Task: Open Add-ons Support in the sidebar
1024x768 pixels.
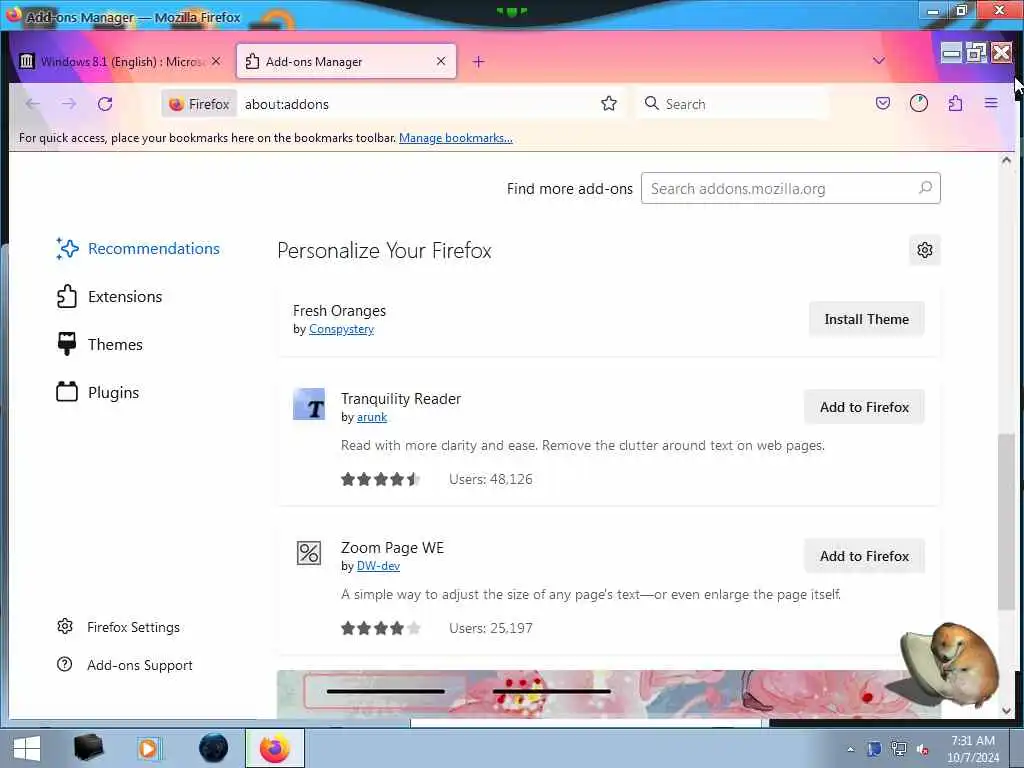Action: point(125,665)
